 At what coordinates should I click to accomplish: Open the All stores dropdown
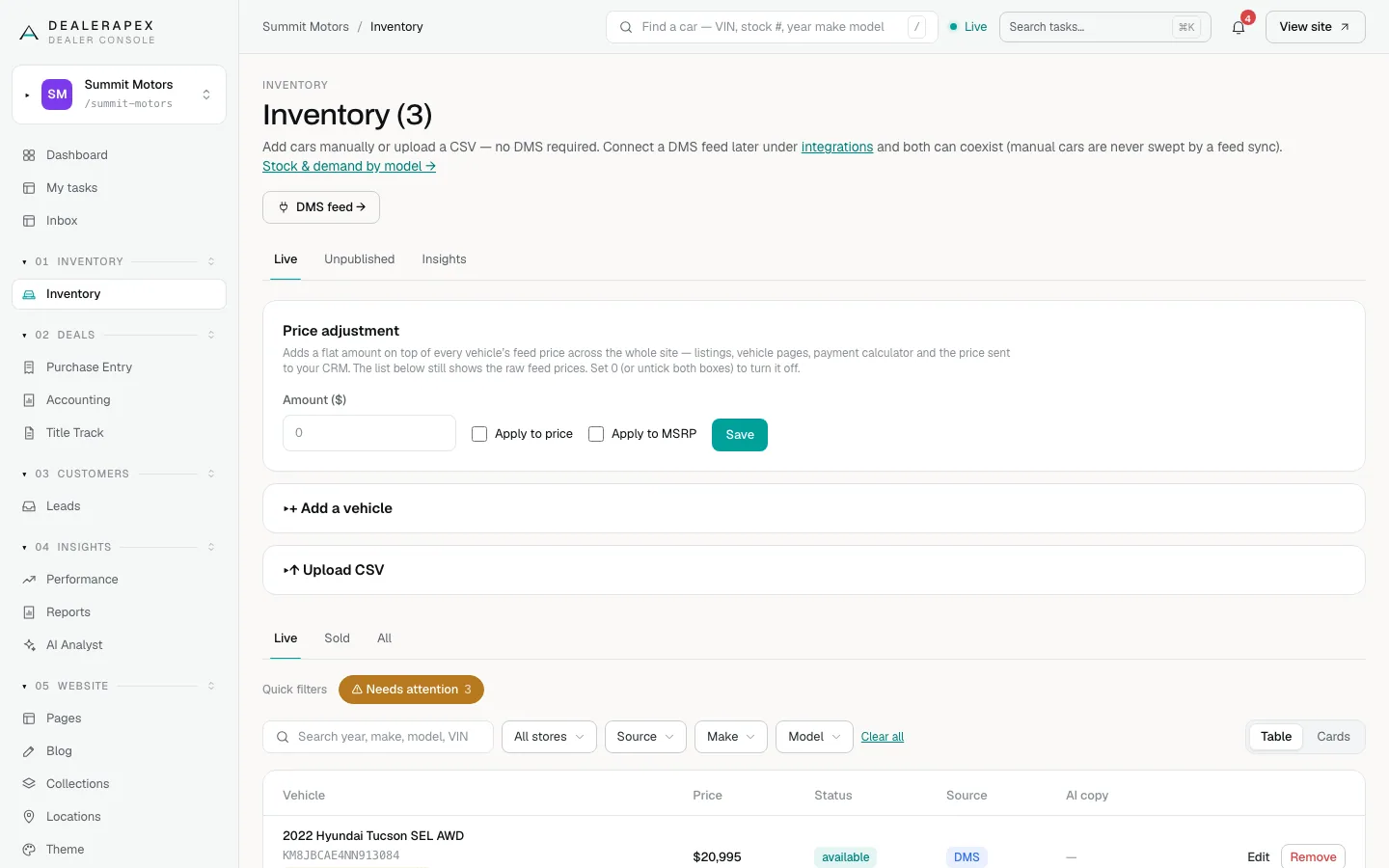point(549,737)
